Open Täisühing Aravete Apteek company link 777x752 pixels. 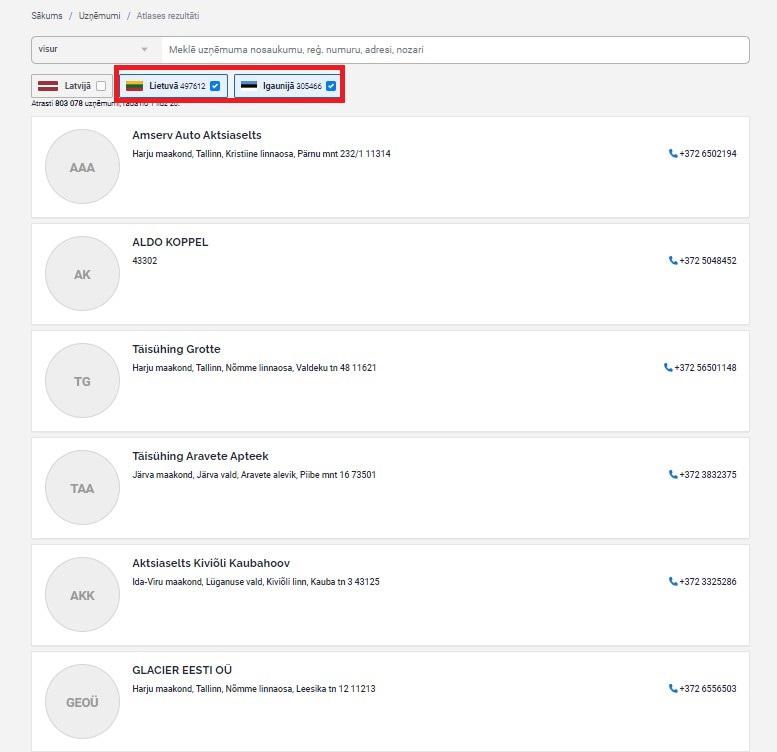point(200,456)
